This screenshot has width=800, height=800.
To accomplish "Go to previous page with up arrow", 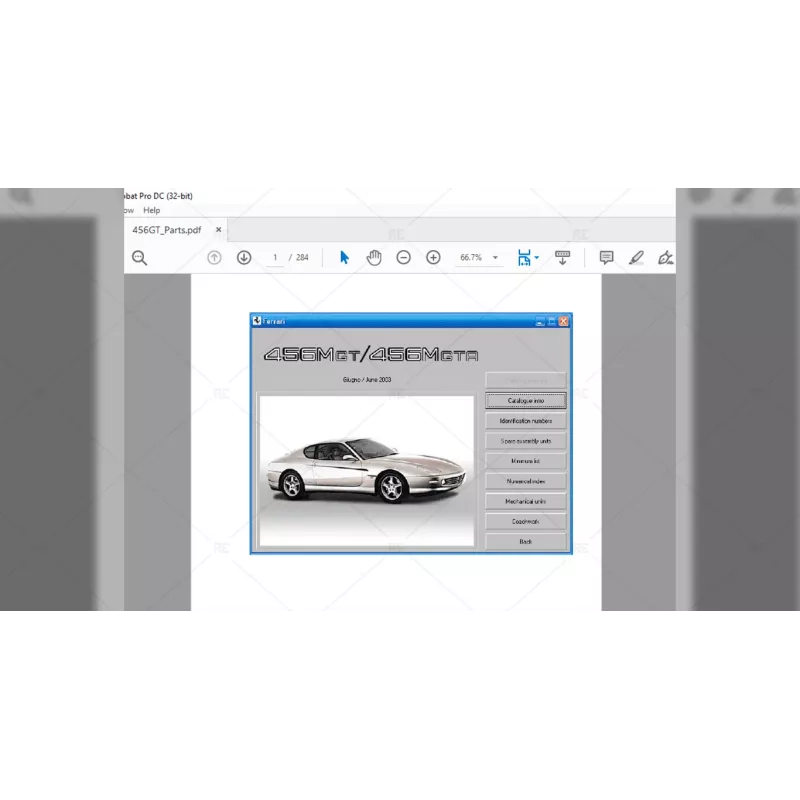I will coord(213,257).
